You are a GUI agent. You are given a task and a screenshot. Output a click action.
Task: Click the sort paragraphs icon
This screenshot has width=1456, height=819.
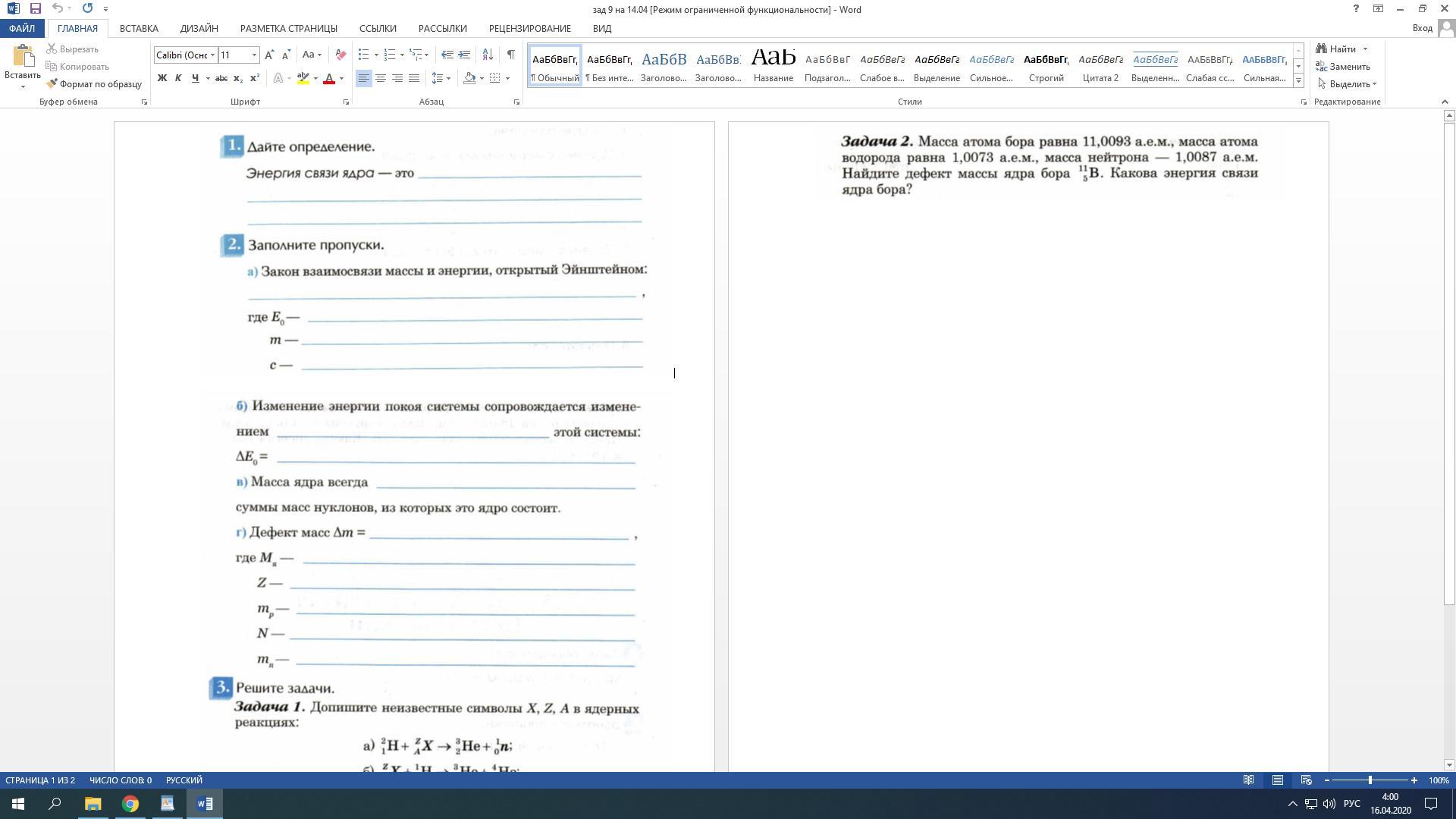pos(488,55)
